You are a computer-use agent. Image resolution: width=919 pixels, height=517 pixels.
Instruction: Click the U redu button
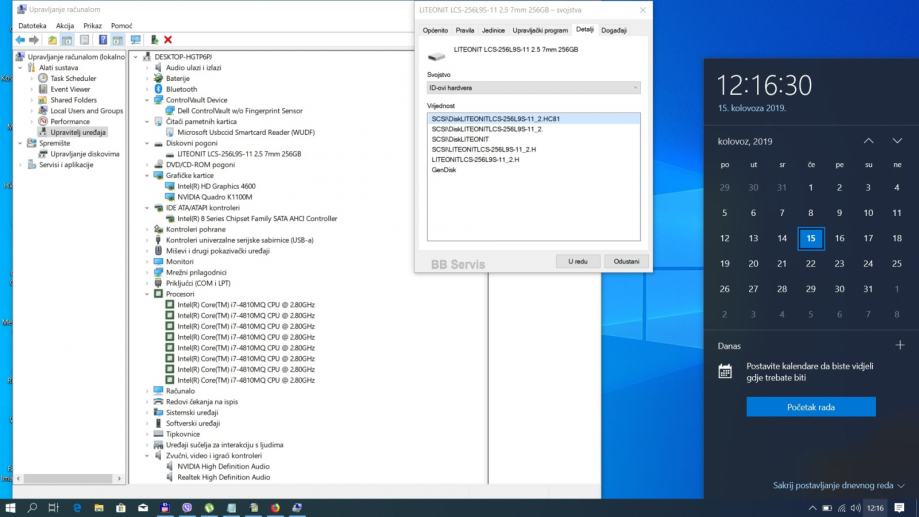click(x=577, y=260)
